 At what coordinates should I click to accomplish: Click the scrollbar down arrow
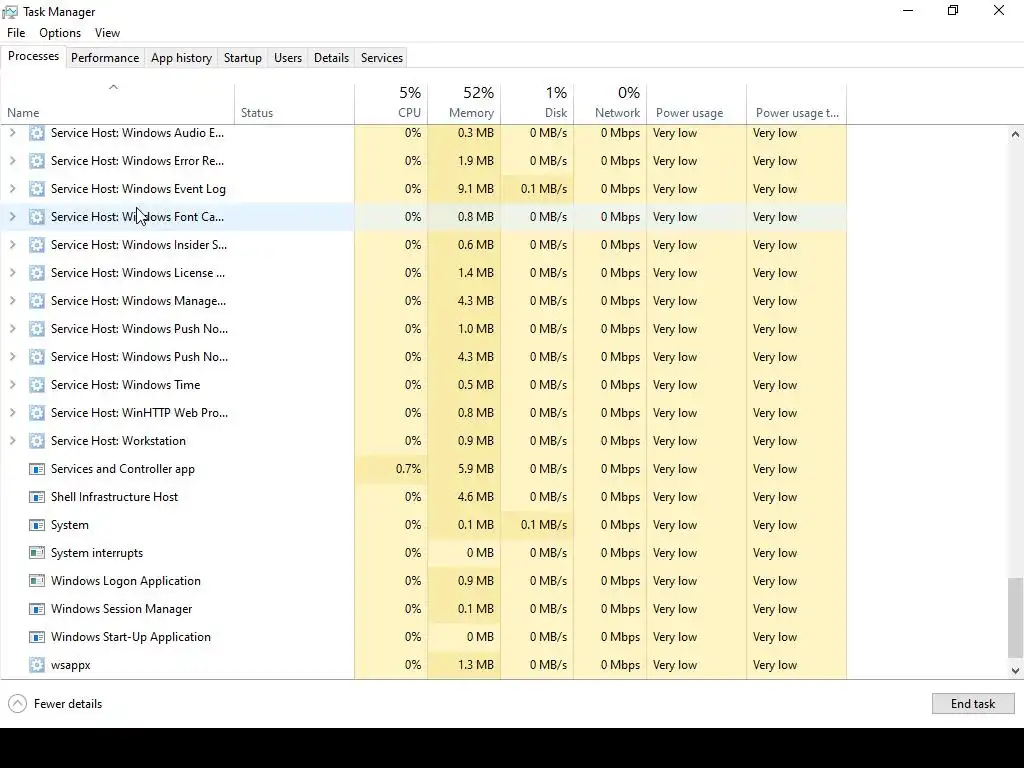coord(1015,671)
